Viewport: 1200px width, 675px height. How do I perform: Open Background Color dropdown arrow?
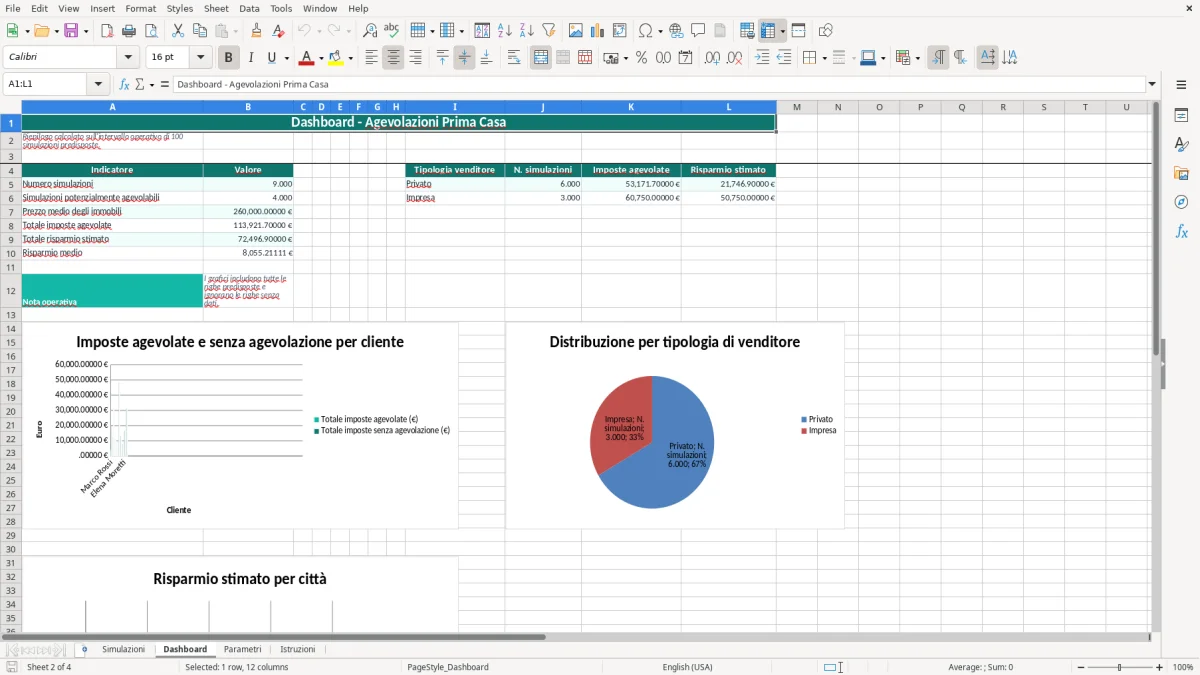[x=351, y=58]
